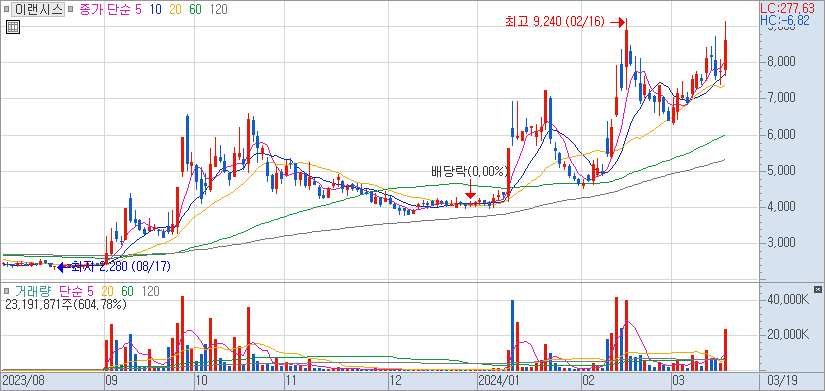This screenshot has height=391, width=825.
Task: Click the 5,000 price axis label
Action: [780, 171]
